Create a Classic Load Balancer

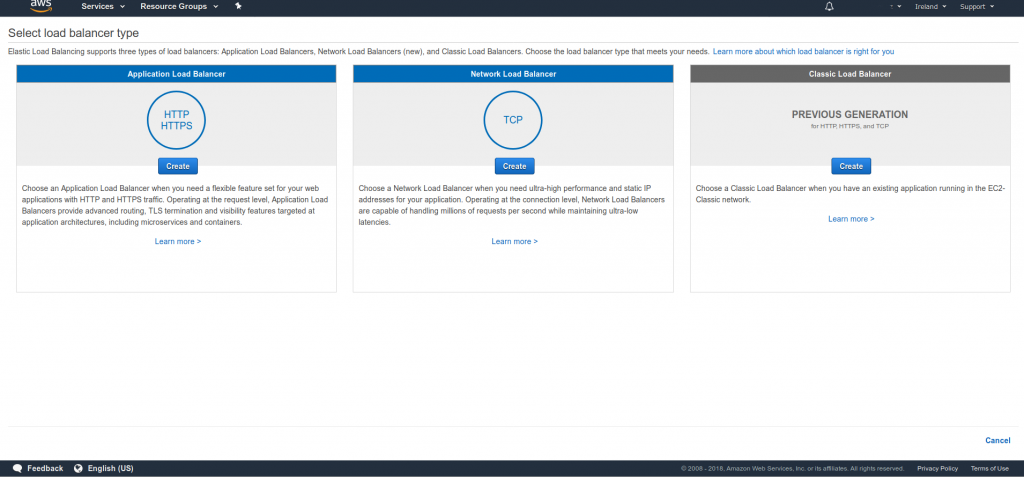(x=851, y=166)
